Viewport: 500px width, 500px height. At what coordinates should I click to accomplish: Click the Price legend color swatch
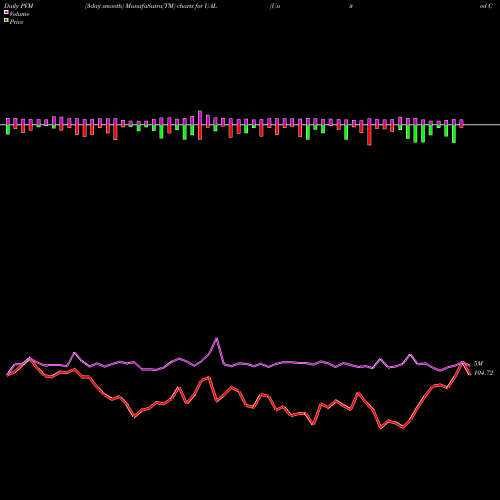6,21
